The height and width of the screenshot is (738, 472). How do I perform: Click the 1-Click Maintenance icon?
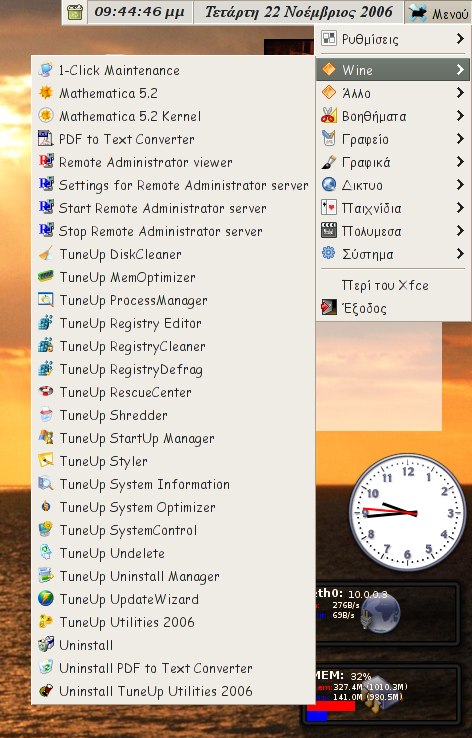pos(46,70)
